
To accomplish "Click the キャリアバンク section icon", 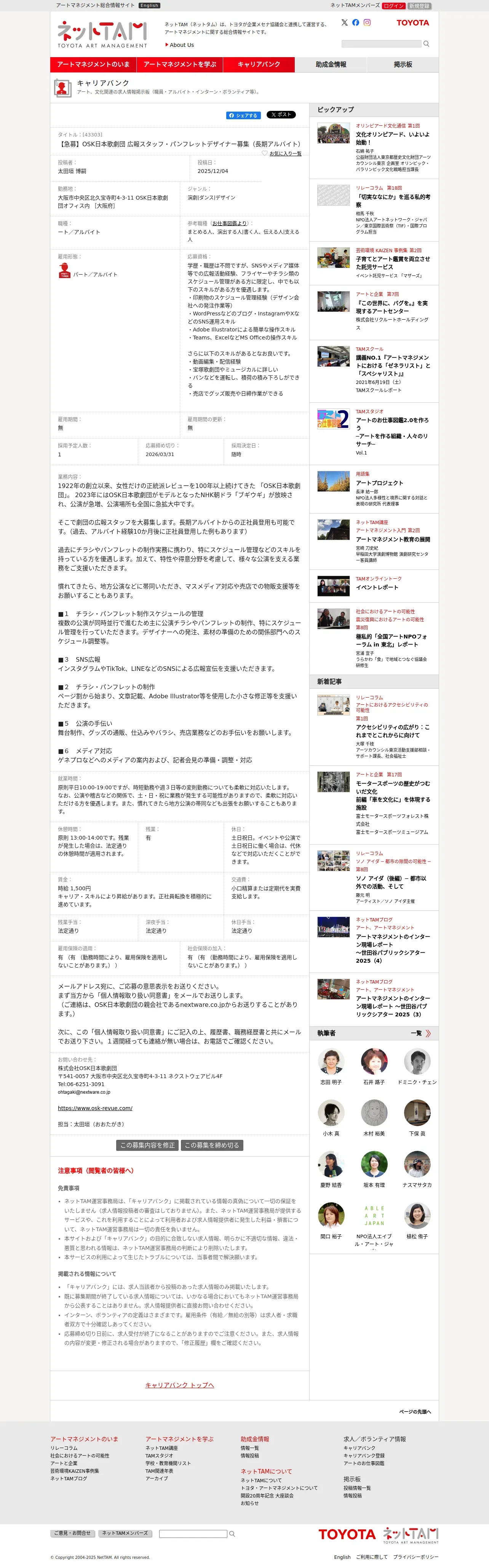I will click(62, 88).
